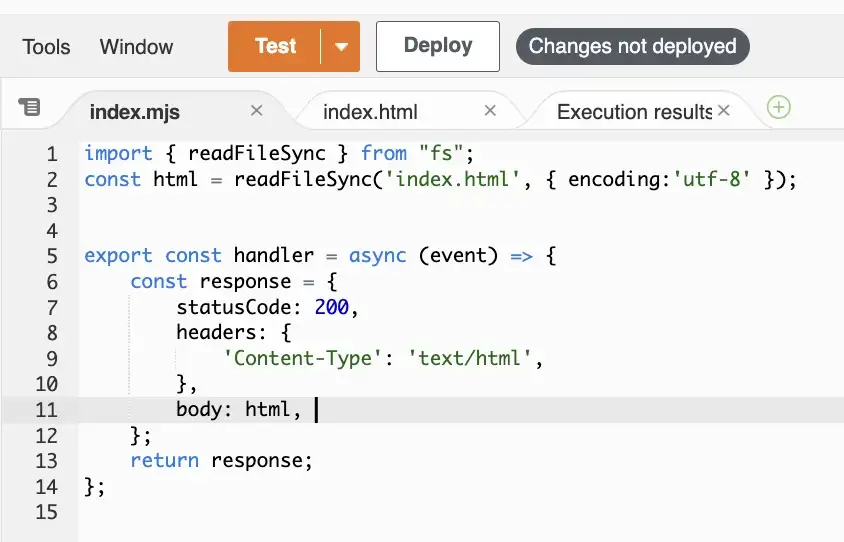Close the index.html tab
Viewport: 844px width, 542px height.
490,110
